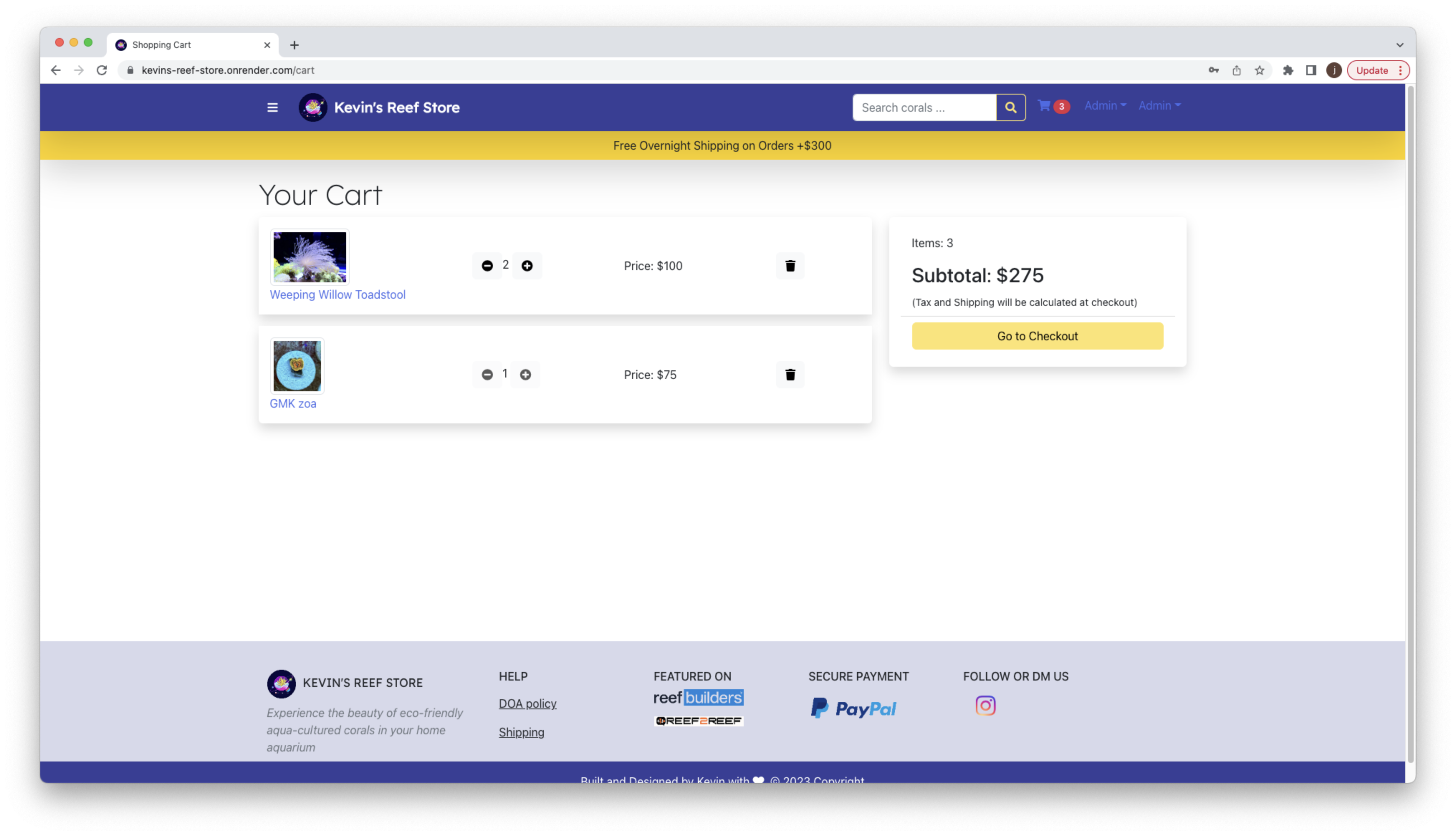Increase Weeping Willow Toadstool quantity
1456x836 pixels.
(x=527, y=266)
